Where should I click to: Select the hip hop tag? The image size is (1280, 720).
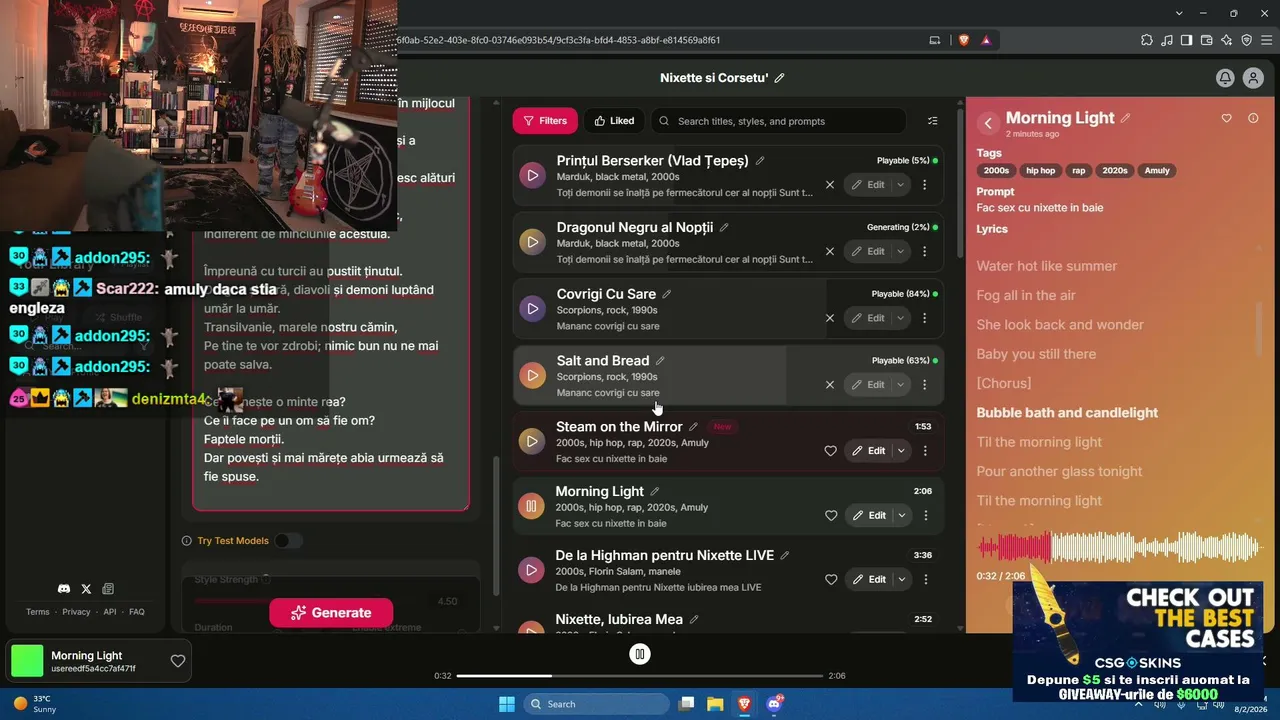[x=1040, y=171]
